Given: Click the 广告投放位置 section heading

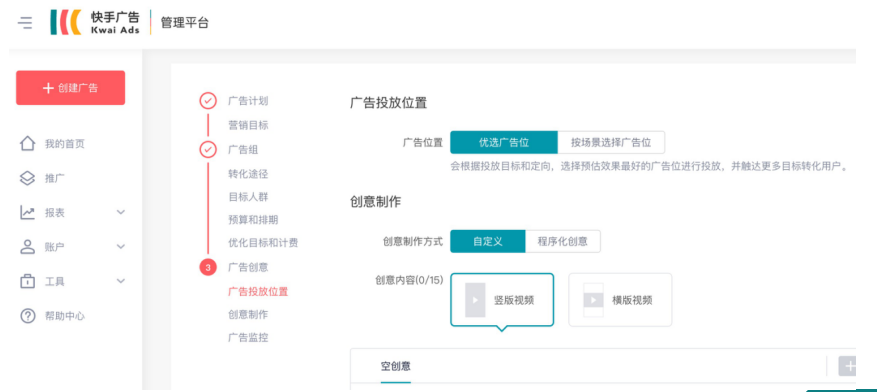Looking at the screenshot, I should [x=388, y=103].
